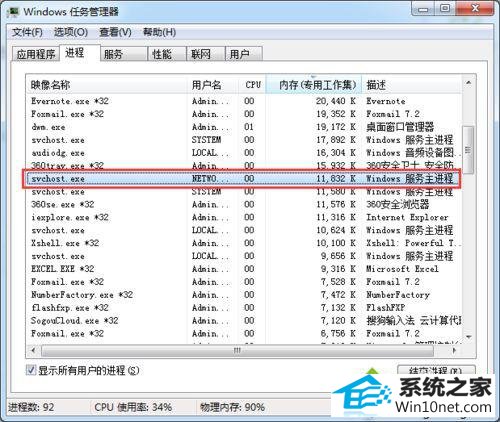
Task: Switch to the 联网 tab
Action: [x=205, y=54]
